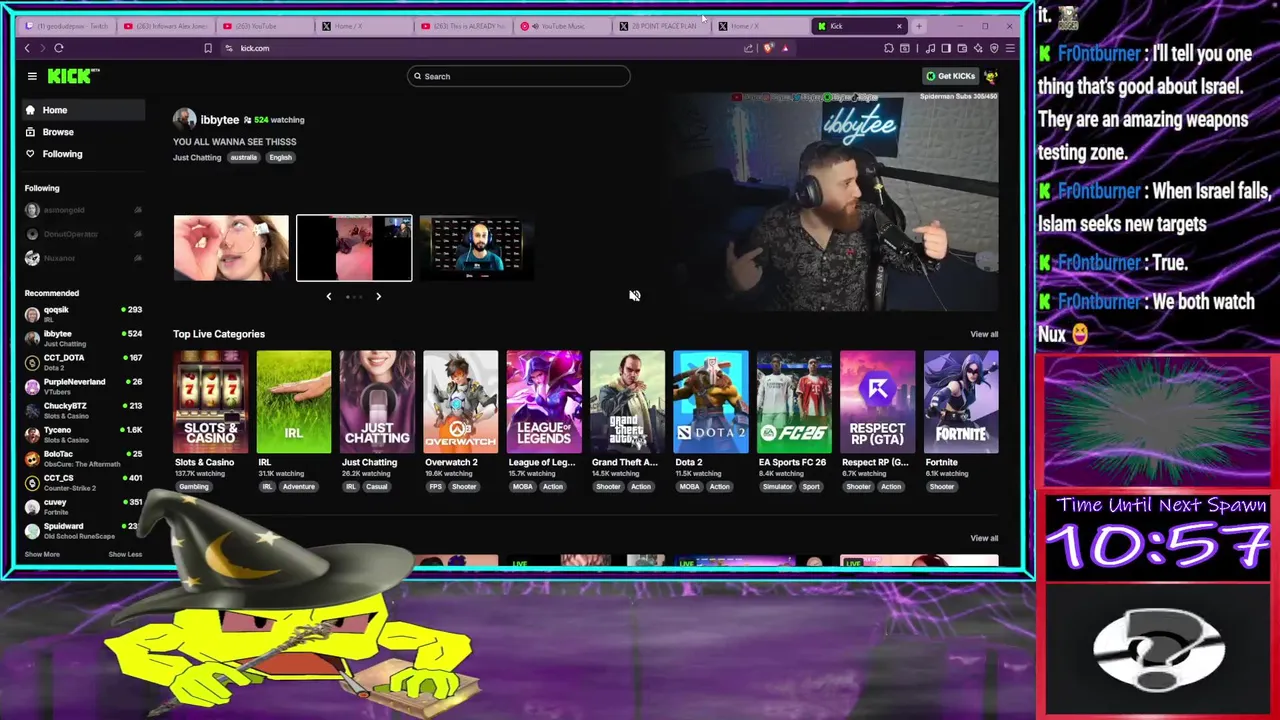Open featured ibbytee stream video player
Image resolution: width=1280 pixels, height=720 pixels.
(x=832, y=200)
